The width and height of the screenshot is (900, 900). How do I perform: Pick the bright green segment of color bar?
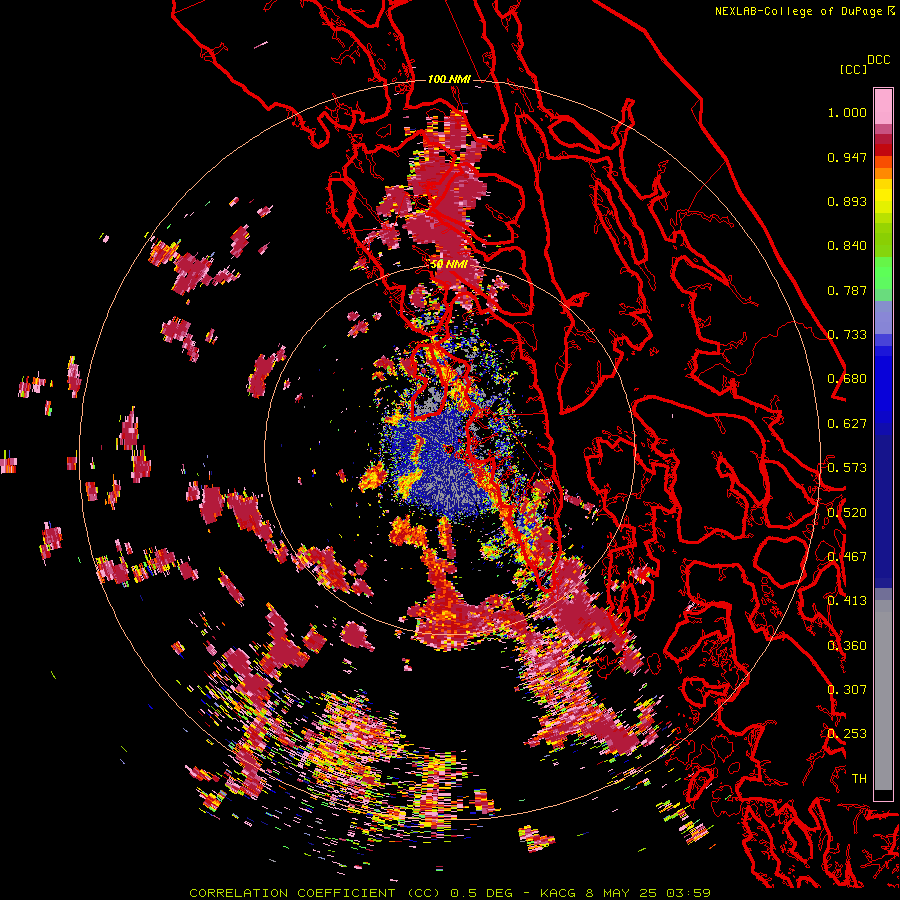pos(883,273)
